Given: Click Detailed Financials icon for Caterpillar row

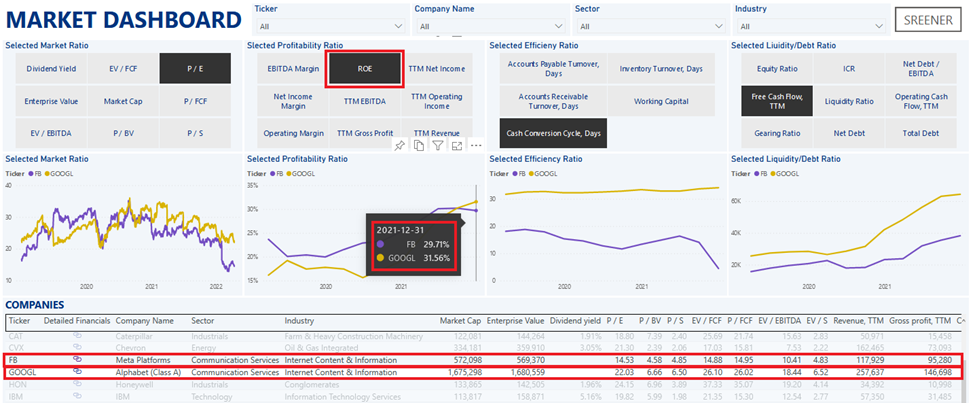Looking at the screenshot, I should 76,335.
